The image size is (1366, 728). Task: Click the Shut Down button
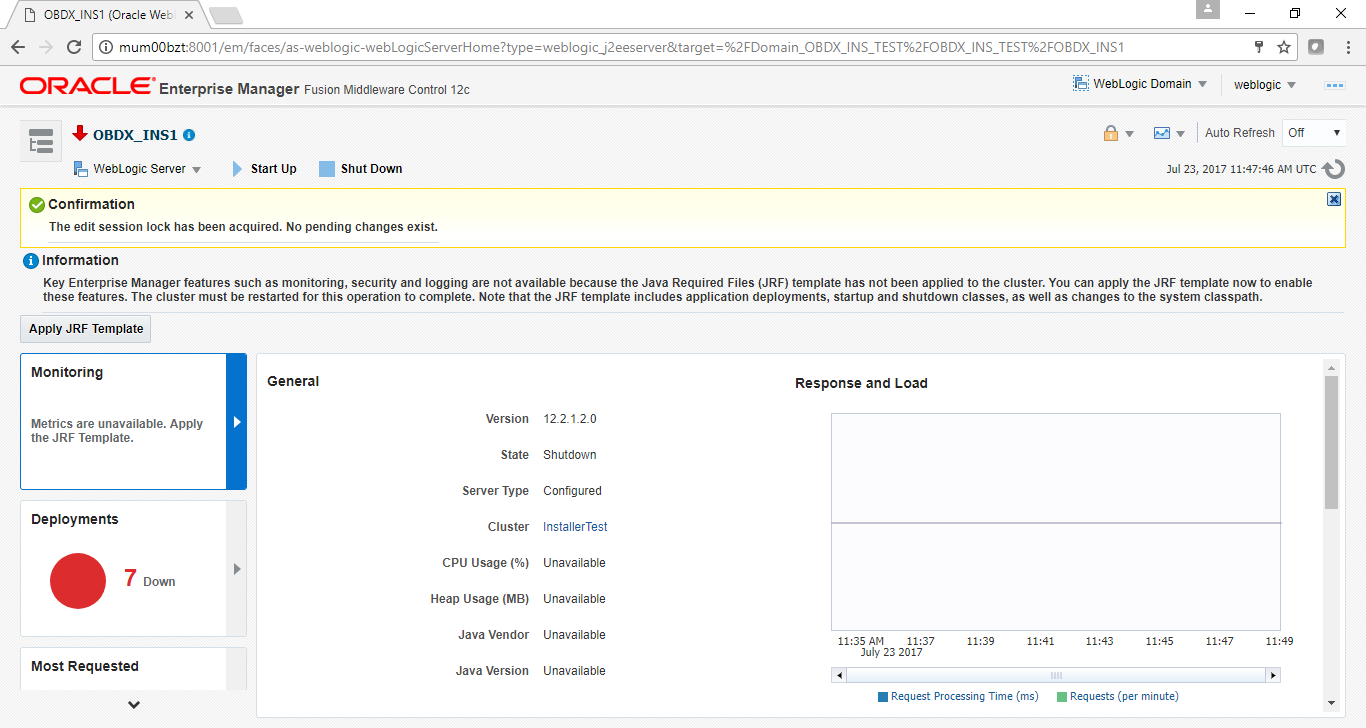point(361,169)
